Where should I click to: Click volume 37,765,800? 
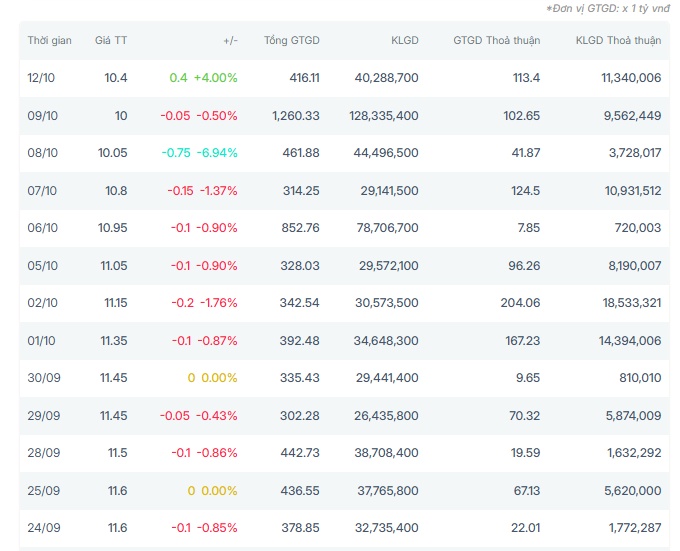pyautogui.click(x=388, y=491)
